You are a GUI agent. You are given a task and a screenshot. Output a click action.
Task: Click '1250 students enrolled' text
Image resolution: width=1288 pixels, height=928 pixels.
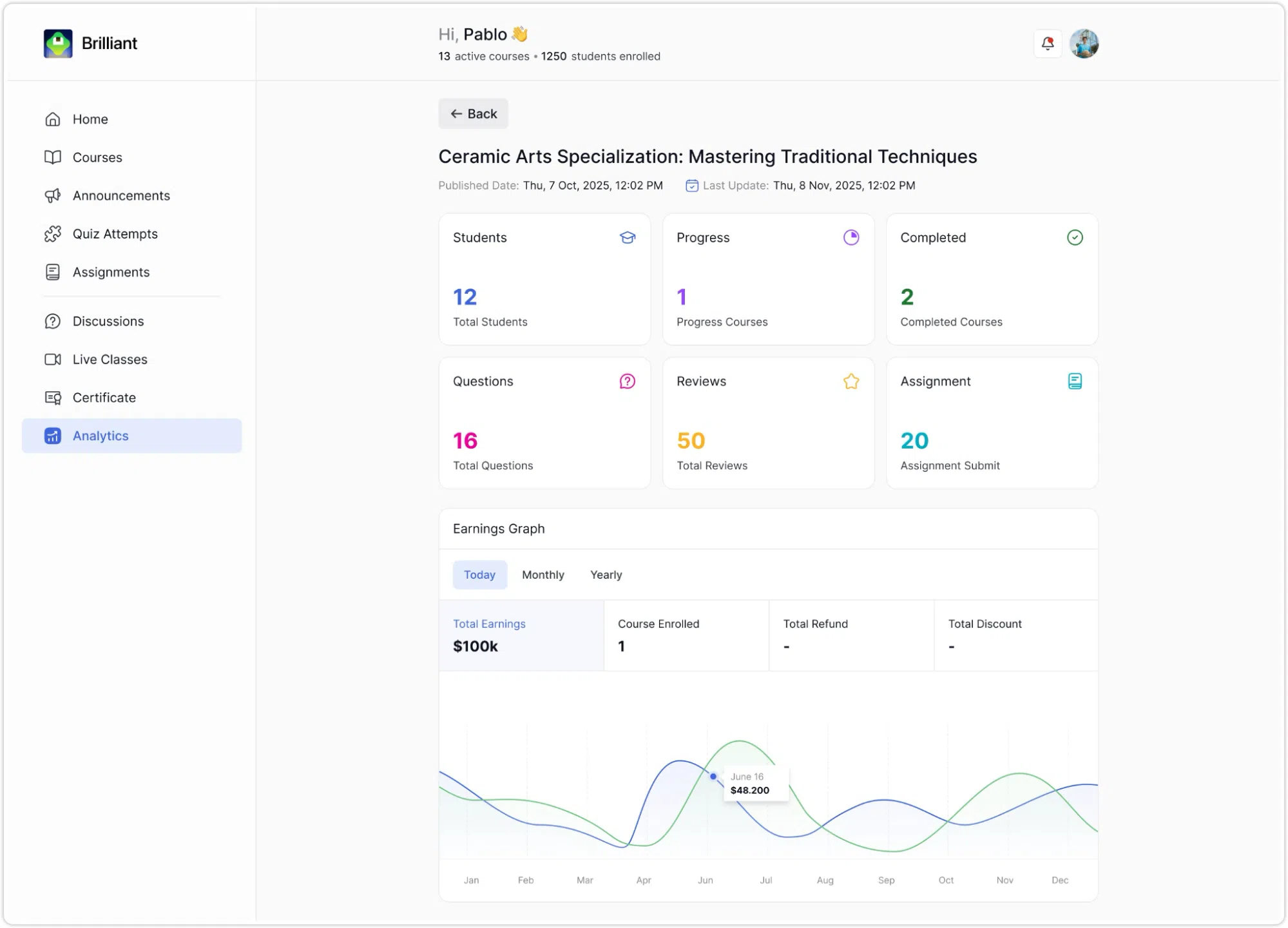(x=601, y=56)
